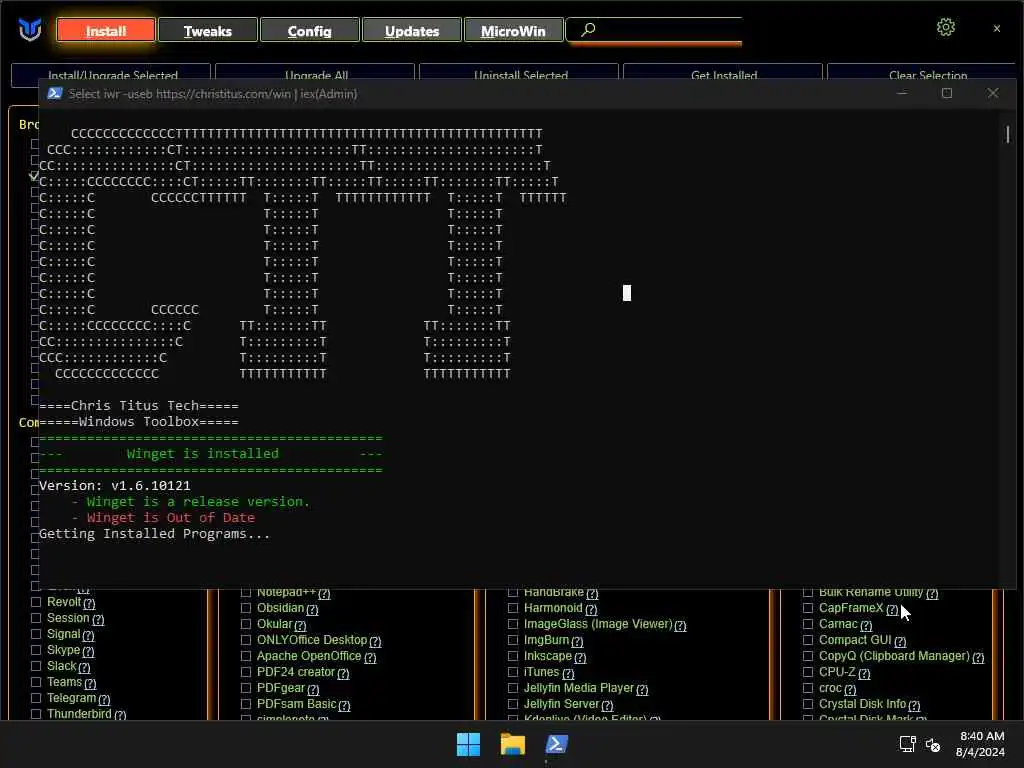Open help link (?) next to iTunes
1024x768 pixels.
coord(568,673)
